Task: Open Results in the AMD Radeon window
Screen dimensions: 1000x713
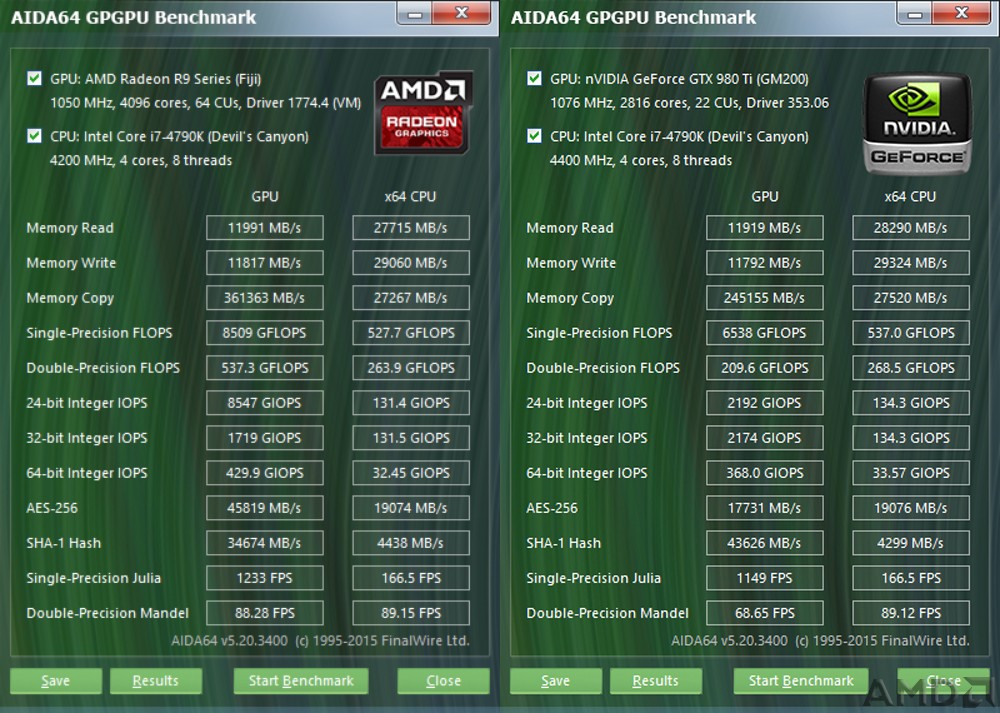Action: coord(156,680)
